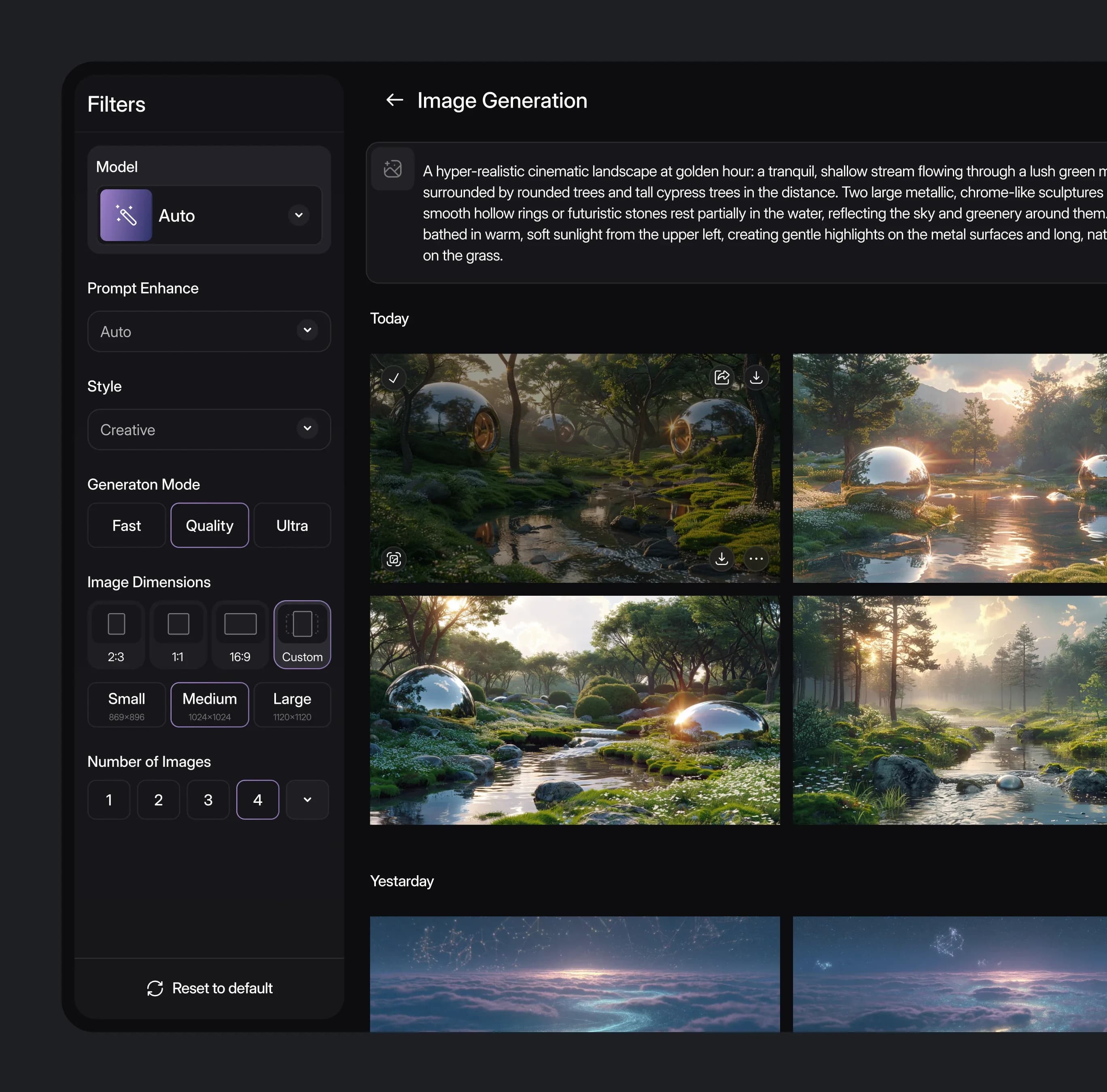Click the Yestarday section heading
The width and height of the screenshot is (1107, 1092).
pos(402,881)
